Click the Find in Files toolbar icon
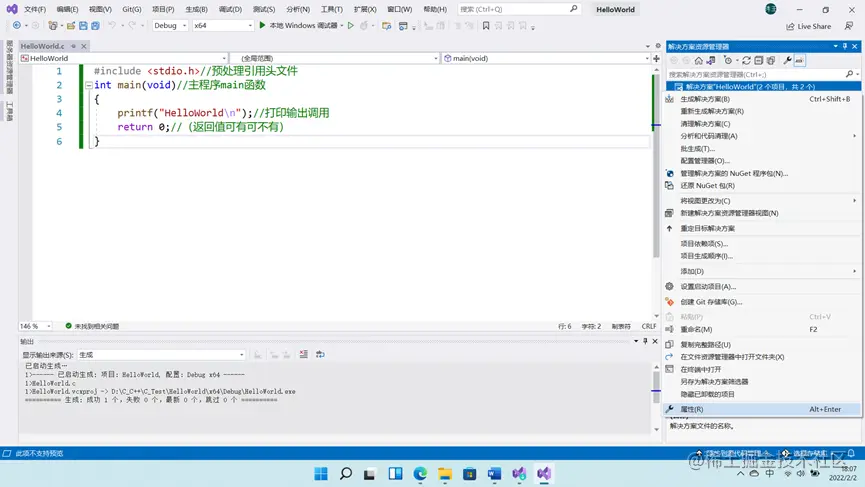865x487 pixels. (x=386, y=25)
